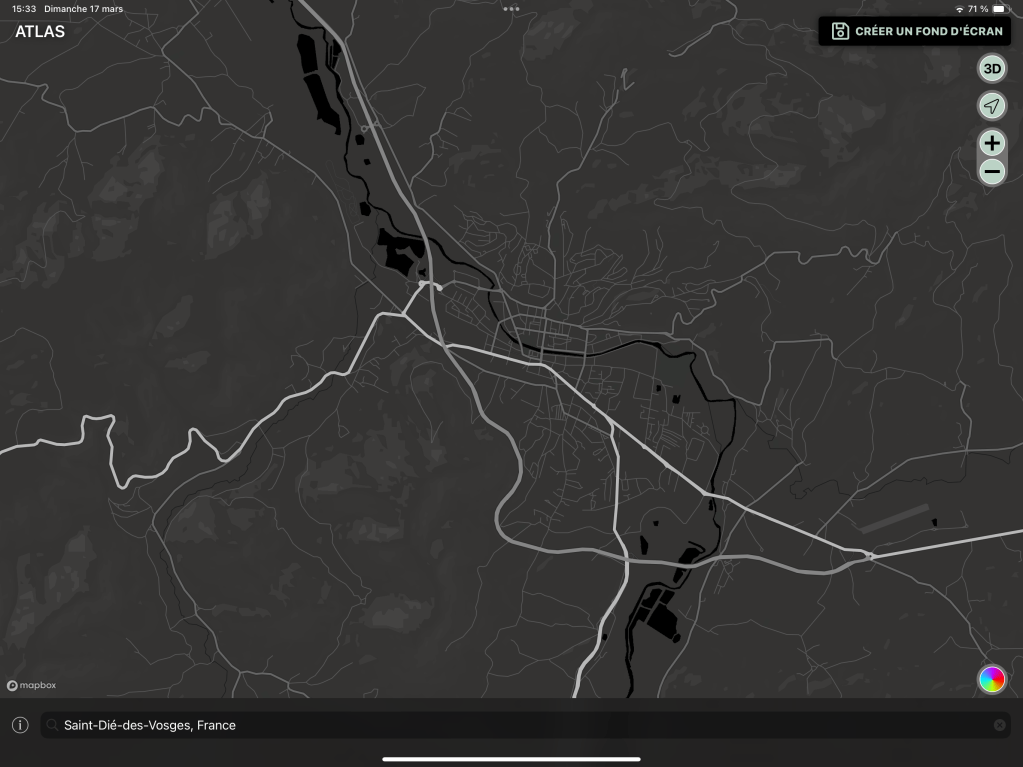Open the info circle icon
1023x767 pixels.
tap(20, 725)
